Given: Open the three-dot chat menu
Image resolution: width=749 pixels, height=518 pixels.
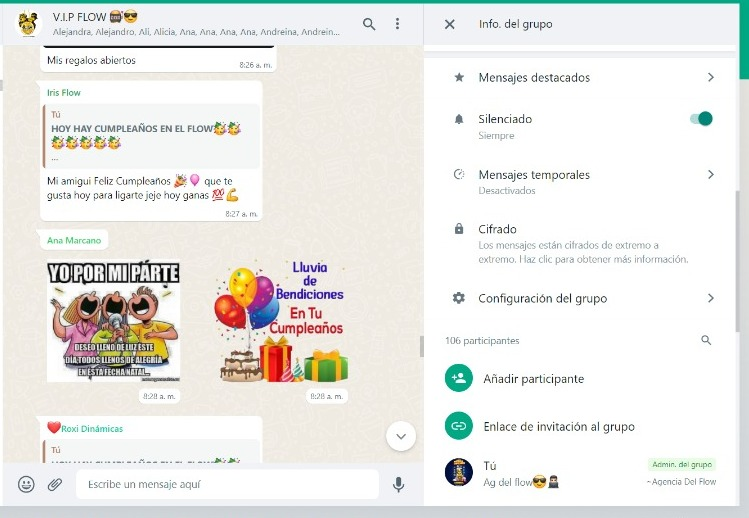Looking at the screenshot, I should 397,24.
